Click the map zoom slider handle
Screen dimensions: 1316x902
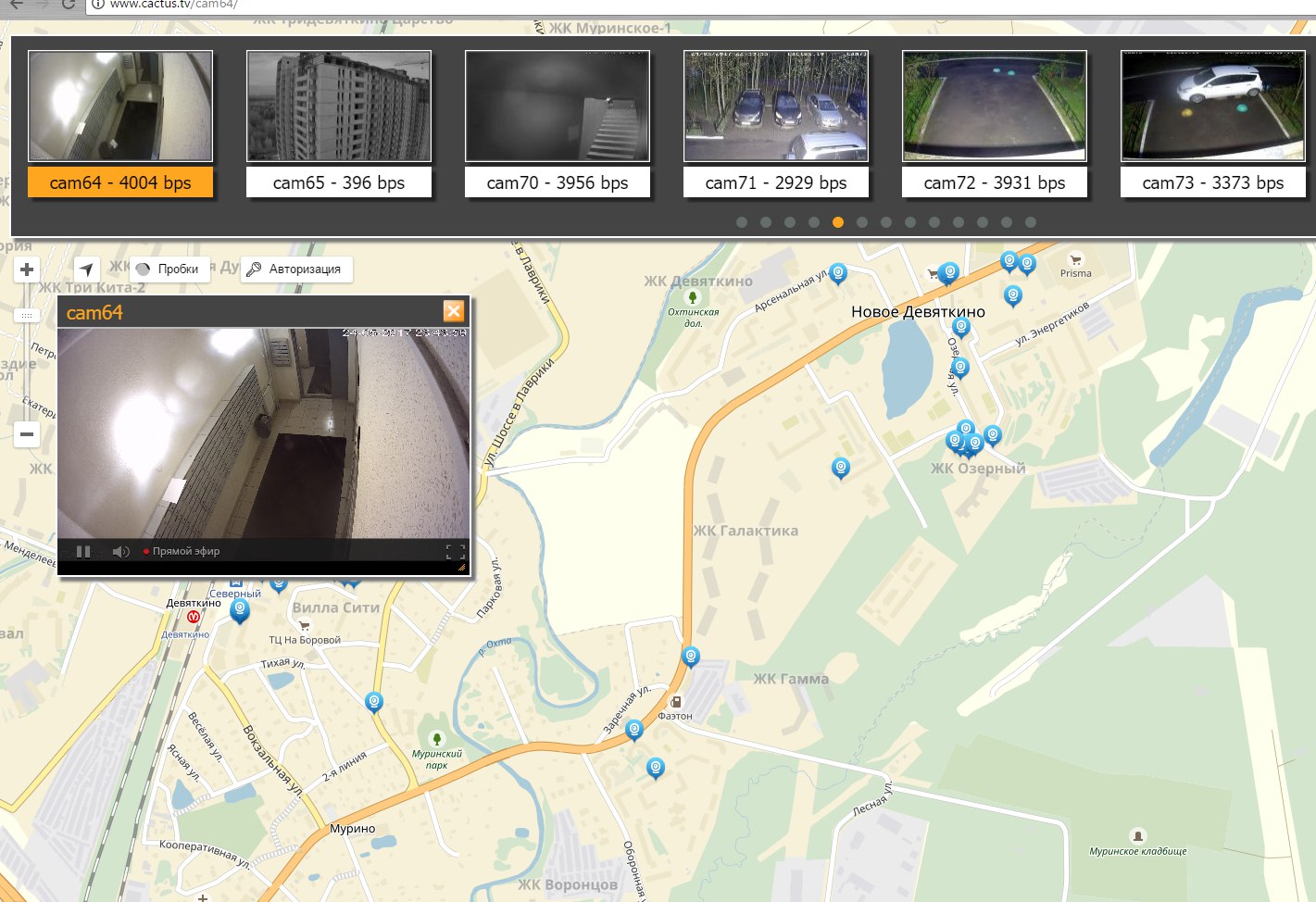(27, 316)
